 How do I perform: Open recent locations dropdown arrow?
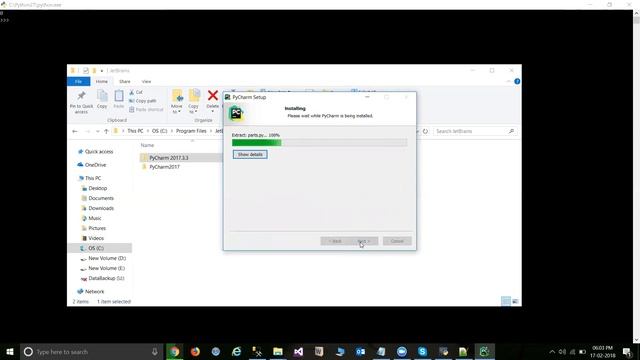pyautogui.click(x=98, y=131)
